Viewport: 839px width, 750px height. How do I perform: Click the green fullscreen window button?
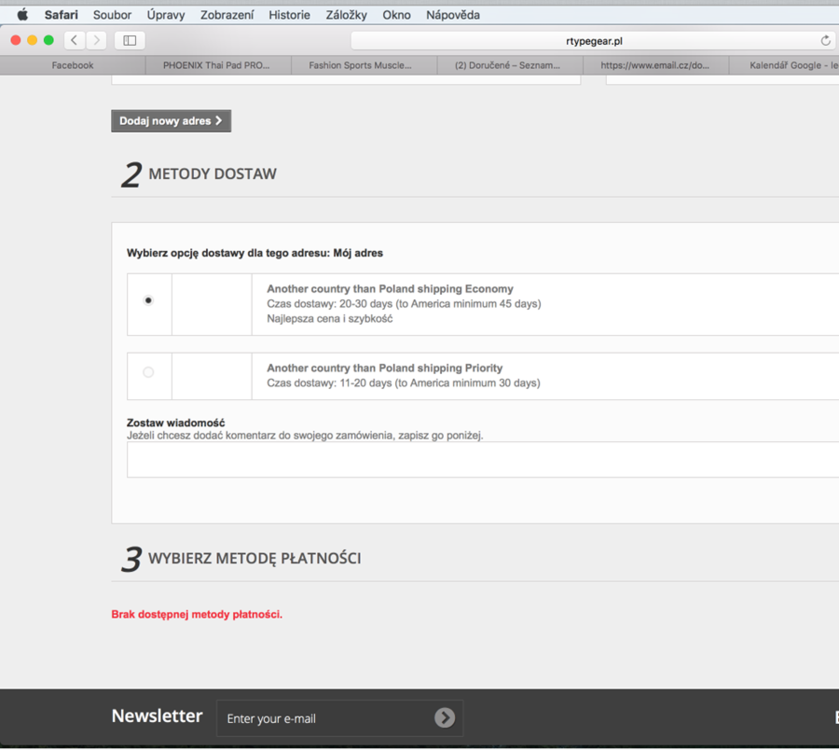(49, 40)
